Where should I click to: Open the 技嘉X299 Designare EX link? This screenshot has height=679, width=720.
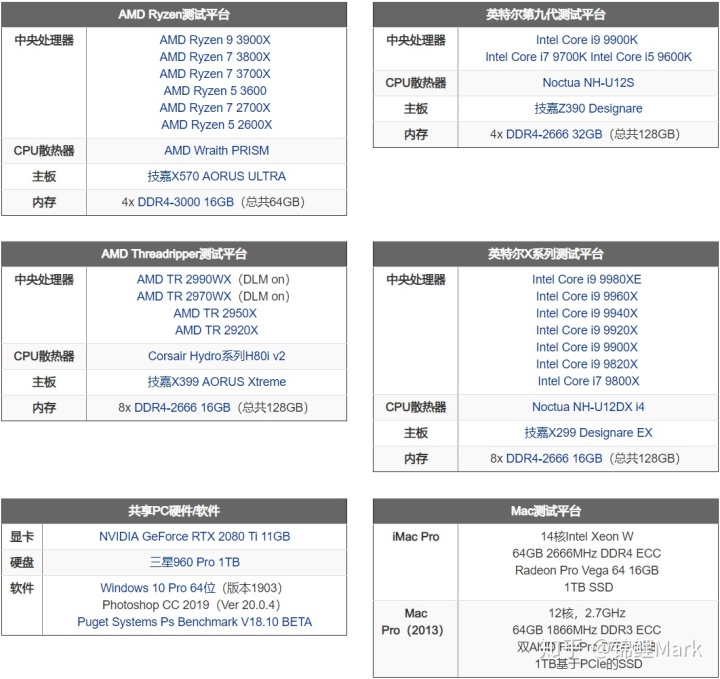(588, 433)
